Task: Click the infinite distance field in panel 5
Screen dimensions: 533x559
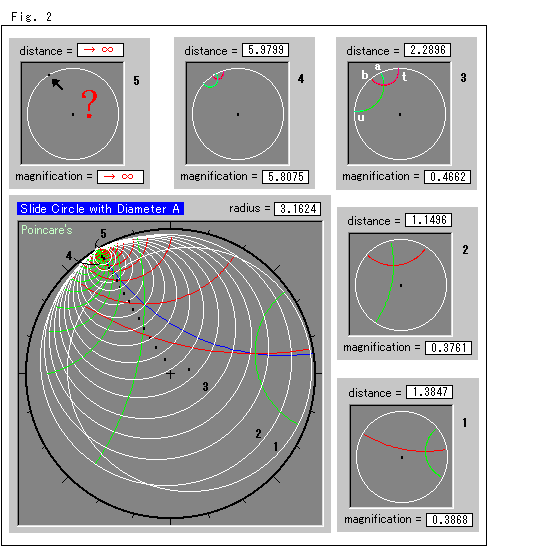Action: point(101,50)
